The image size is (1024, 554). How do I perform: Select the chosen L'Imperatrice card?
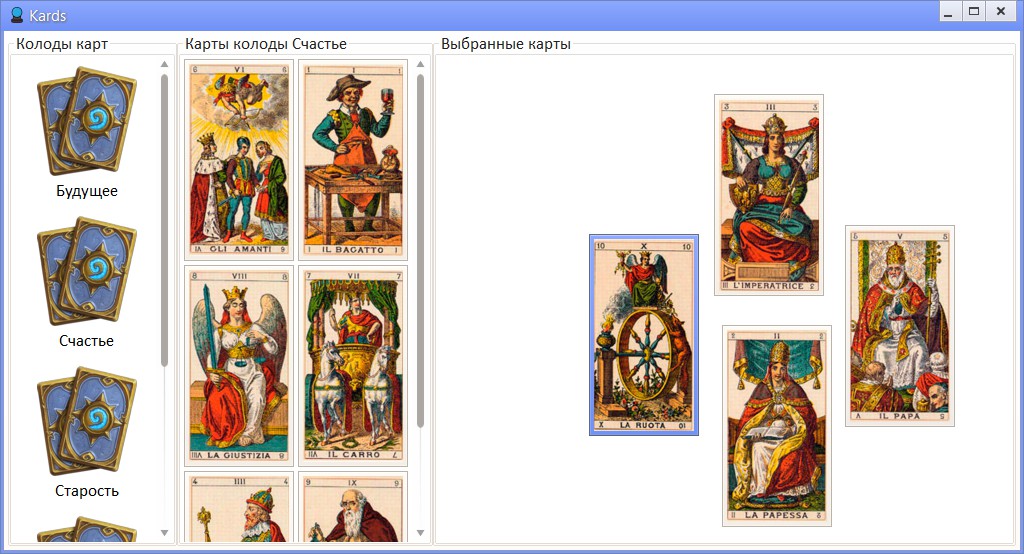[769, 195]
